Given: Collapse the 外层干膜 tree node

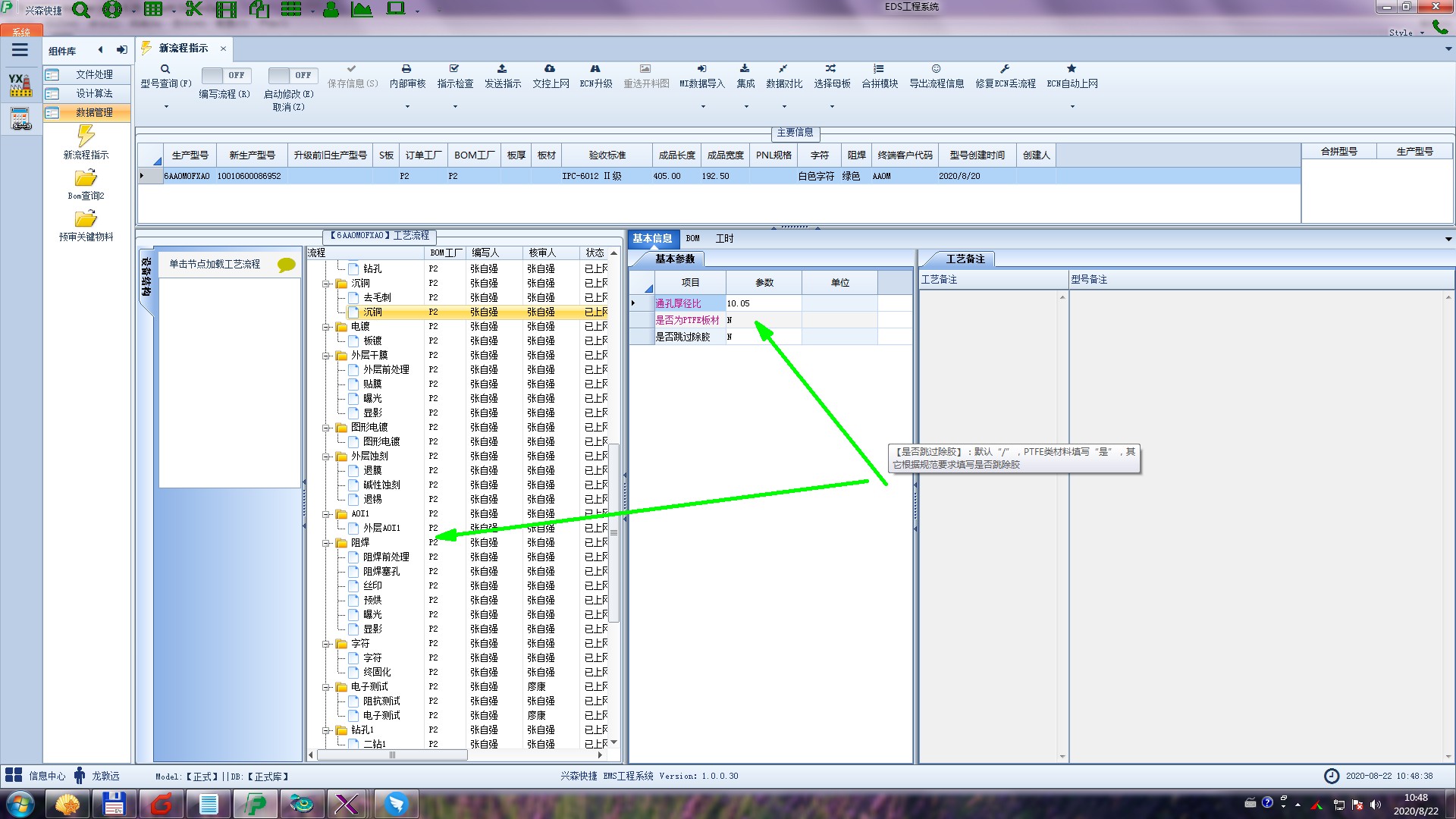Looking at the screenshot, I should pos(326,356).
